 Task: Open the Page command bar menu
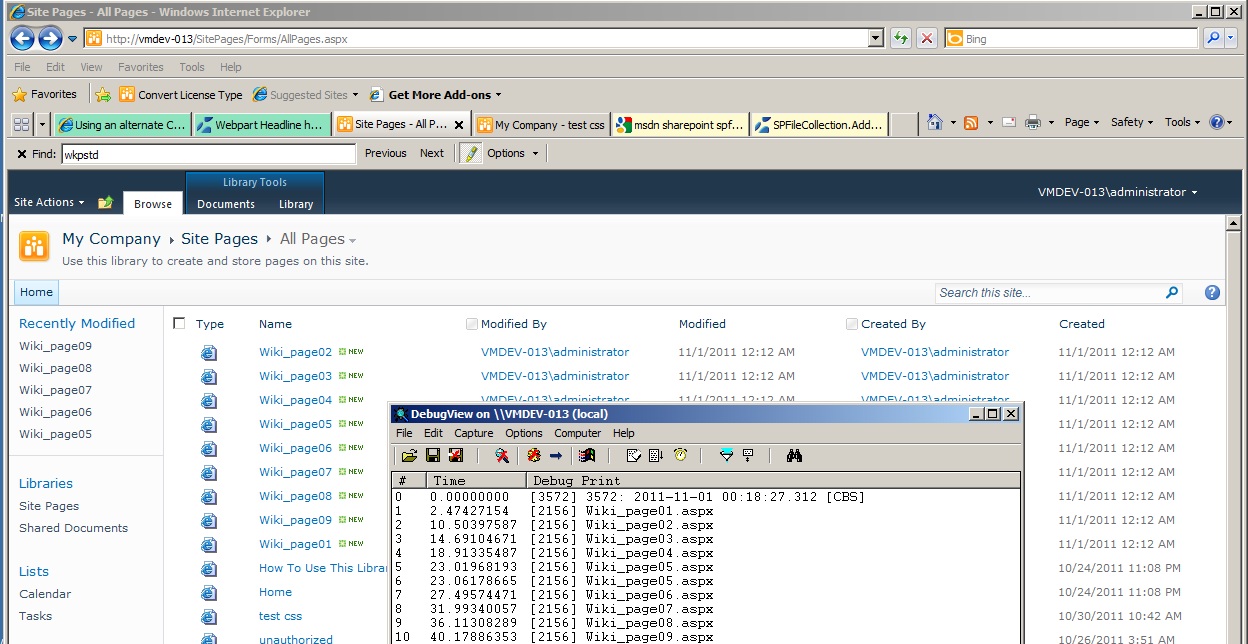click(x=1082, y=122)
